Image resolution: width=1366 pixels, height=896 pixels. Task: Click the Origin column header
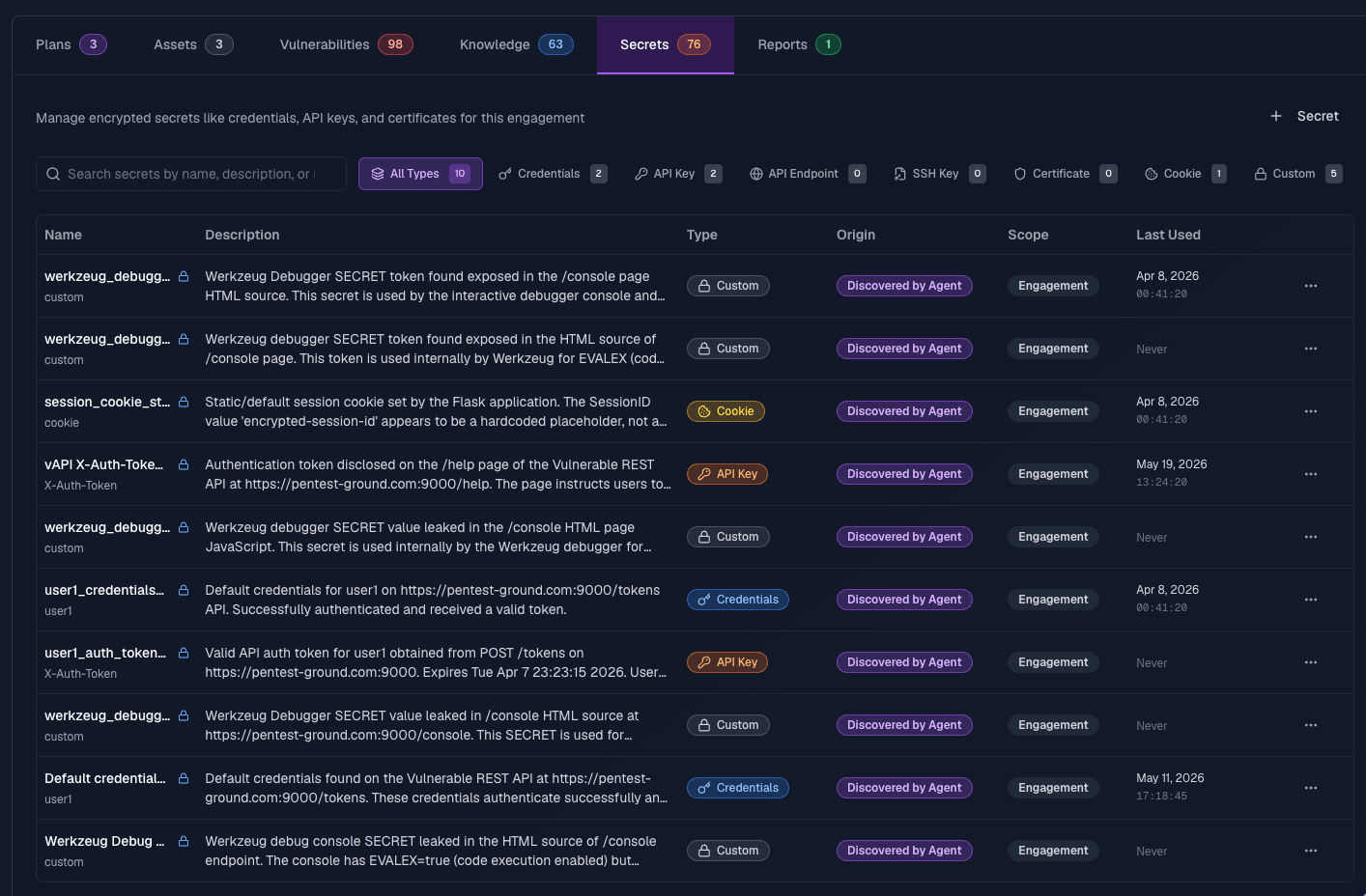click(856, 235)
